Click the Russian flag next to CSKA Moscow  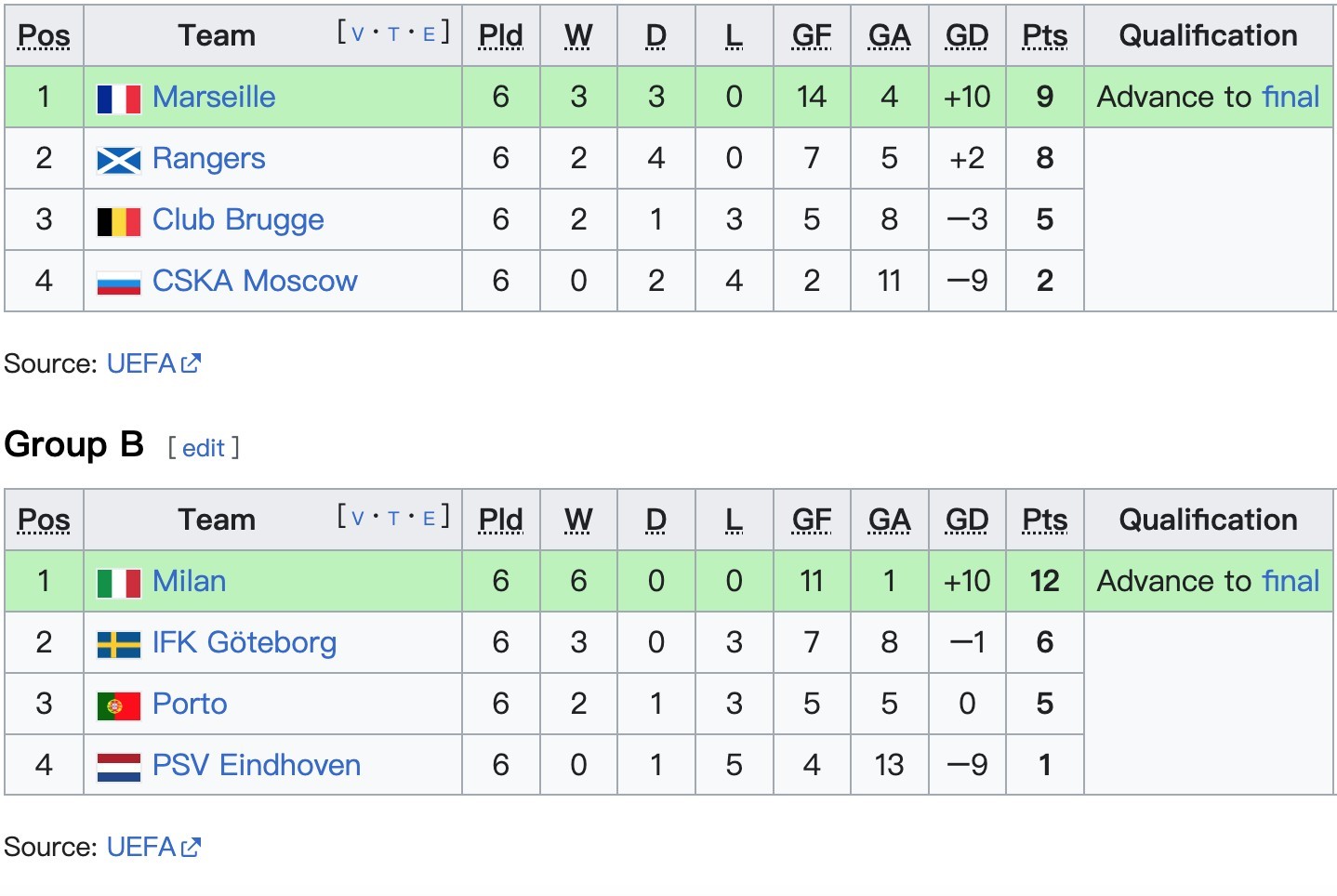(x=119, y=283)
